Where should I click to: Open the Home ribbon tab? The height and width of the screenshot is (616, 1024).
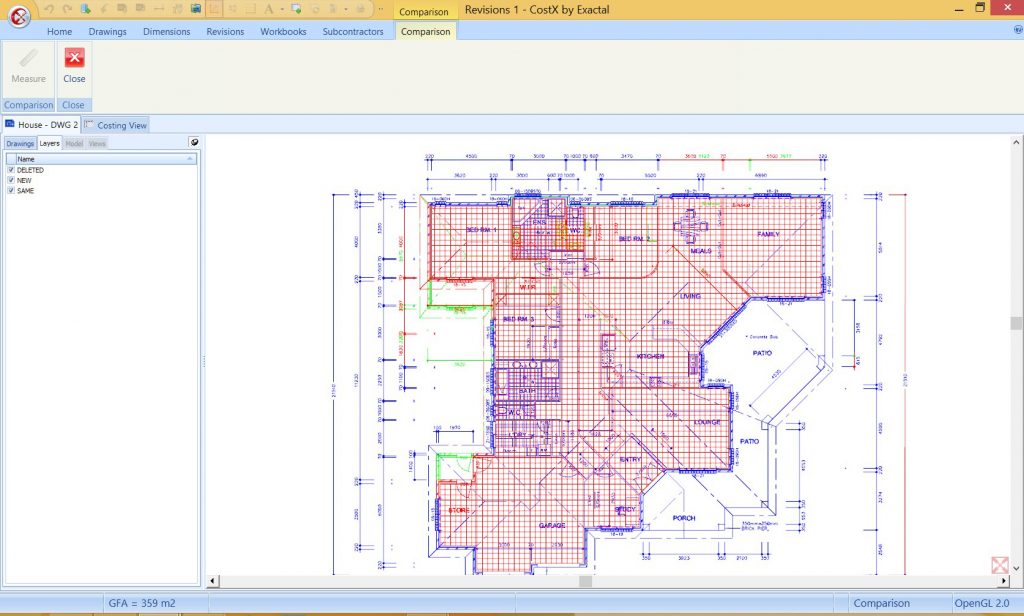[59, 31]
